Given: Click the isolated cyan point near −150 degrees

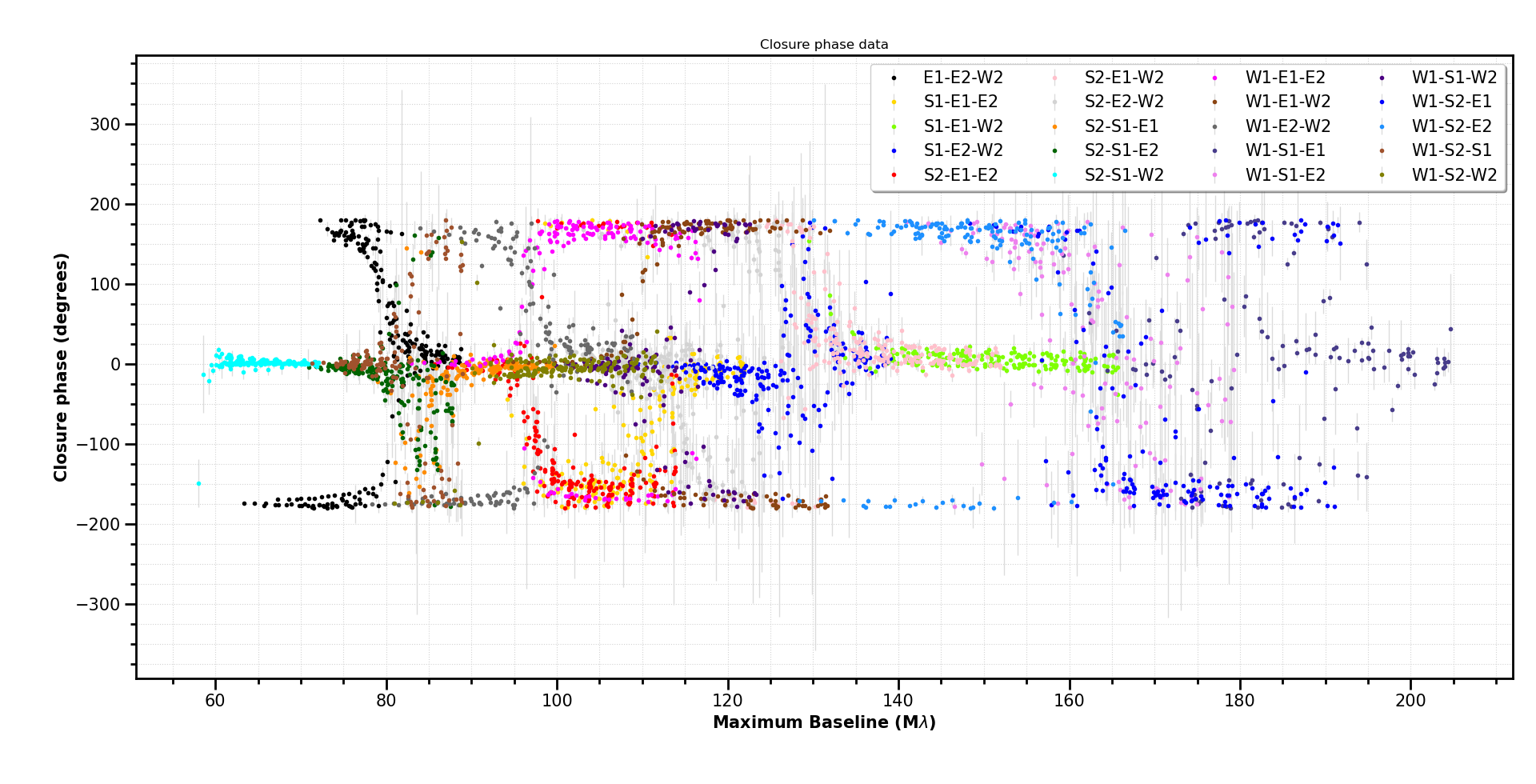Looking at the screenshot, I should (199, 483).
